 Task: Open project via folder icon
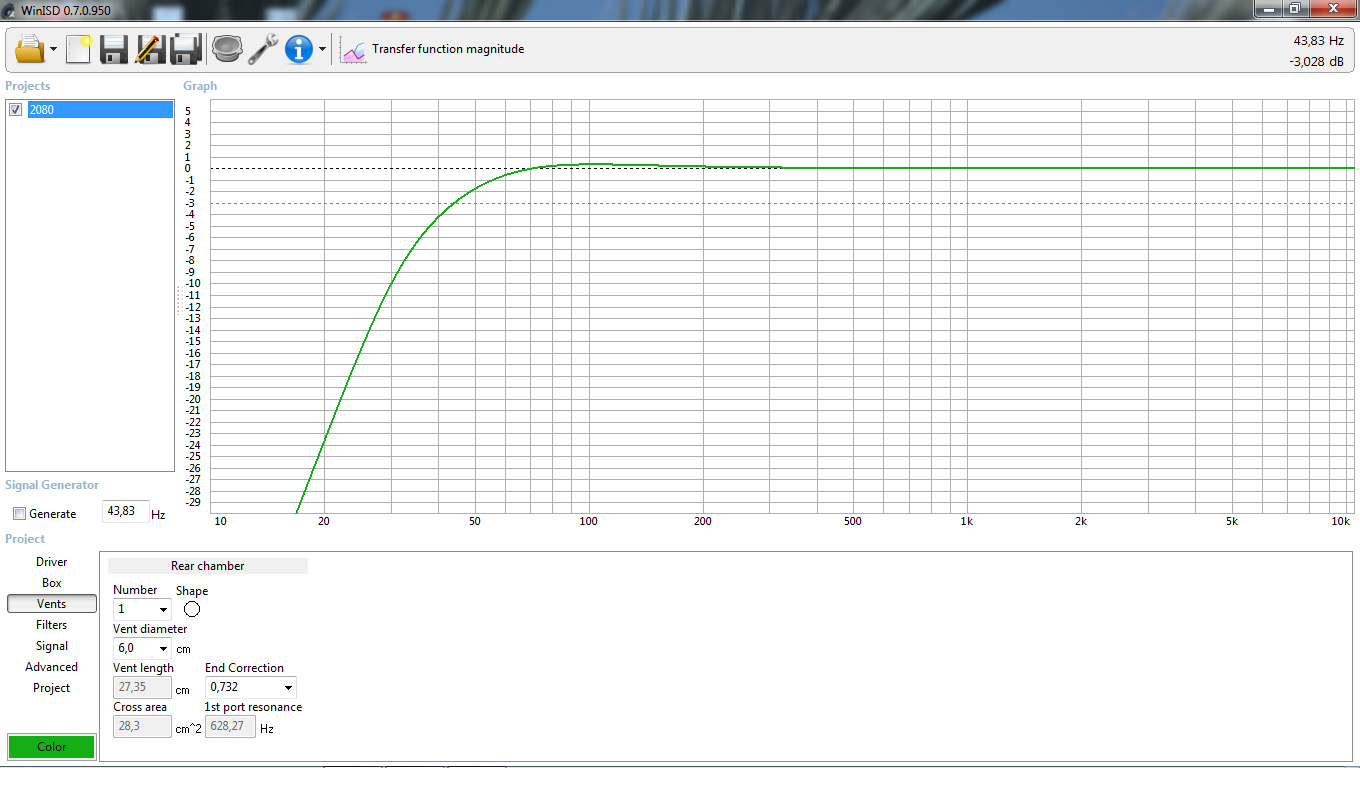pos(30,48)
